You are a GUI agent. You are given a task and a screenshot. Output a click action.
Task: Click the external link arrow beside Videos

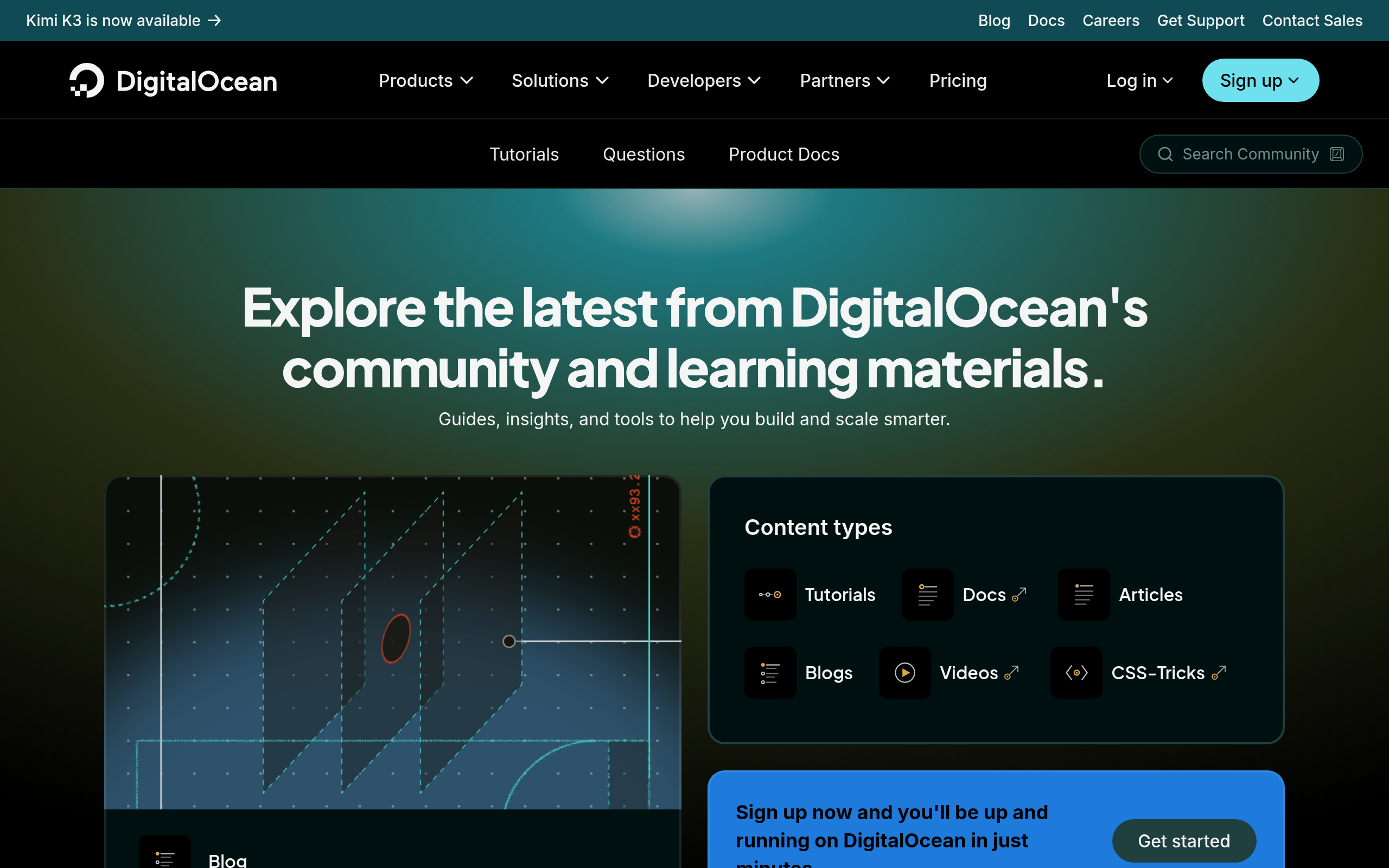coord(1011,672)
